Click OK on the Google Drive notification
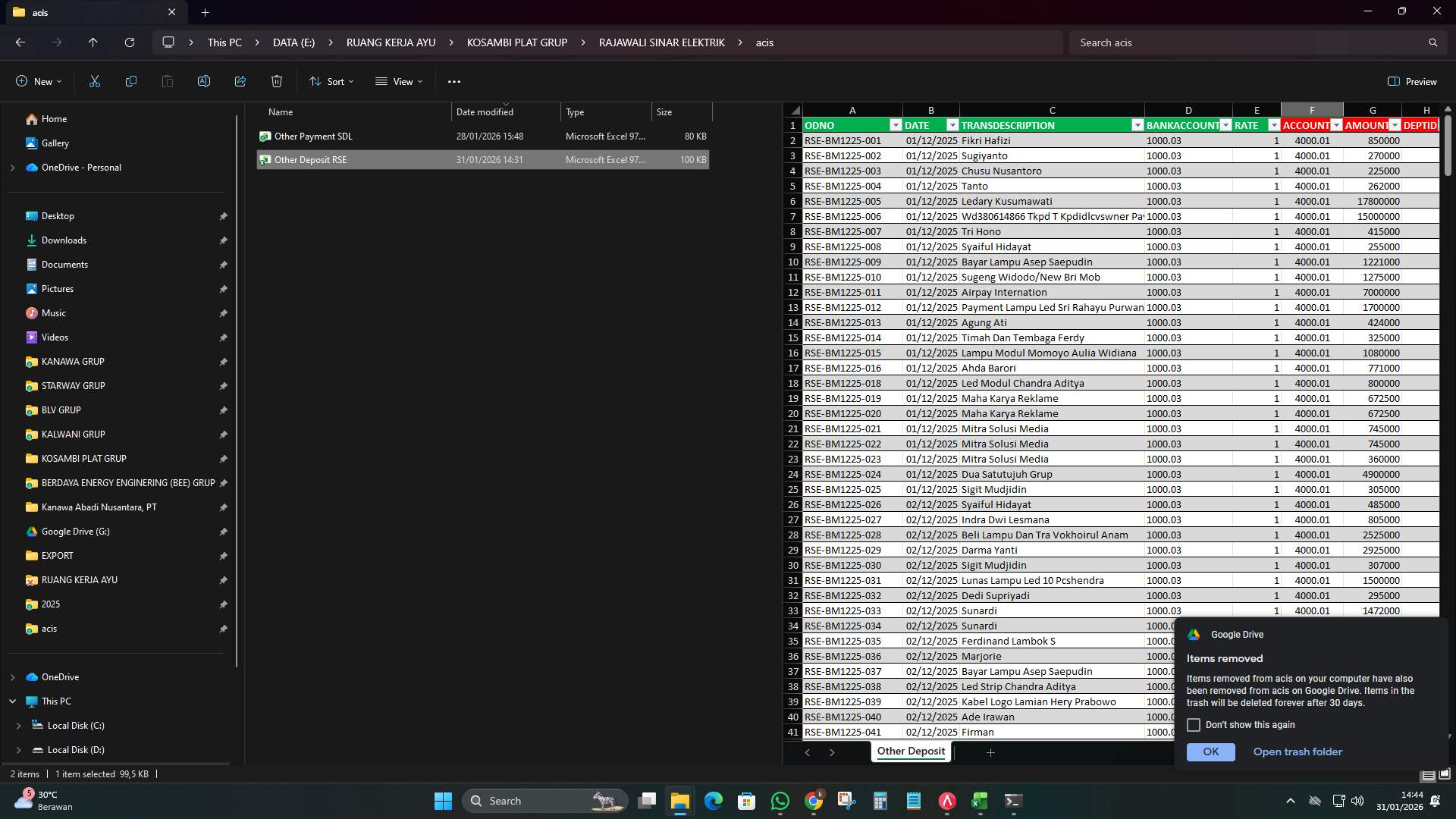1456x819 pixels. click(x=1210, y=752)
